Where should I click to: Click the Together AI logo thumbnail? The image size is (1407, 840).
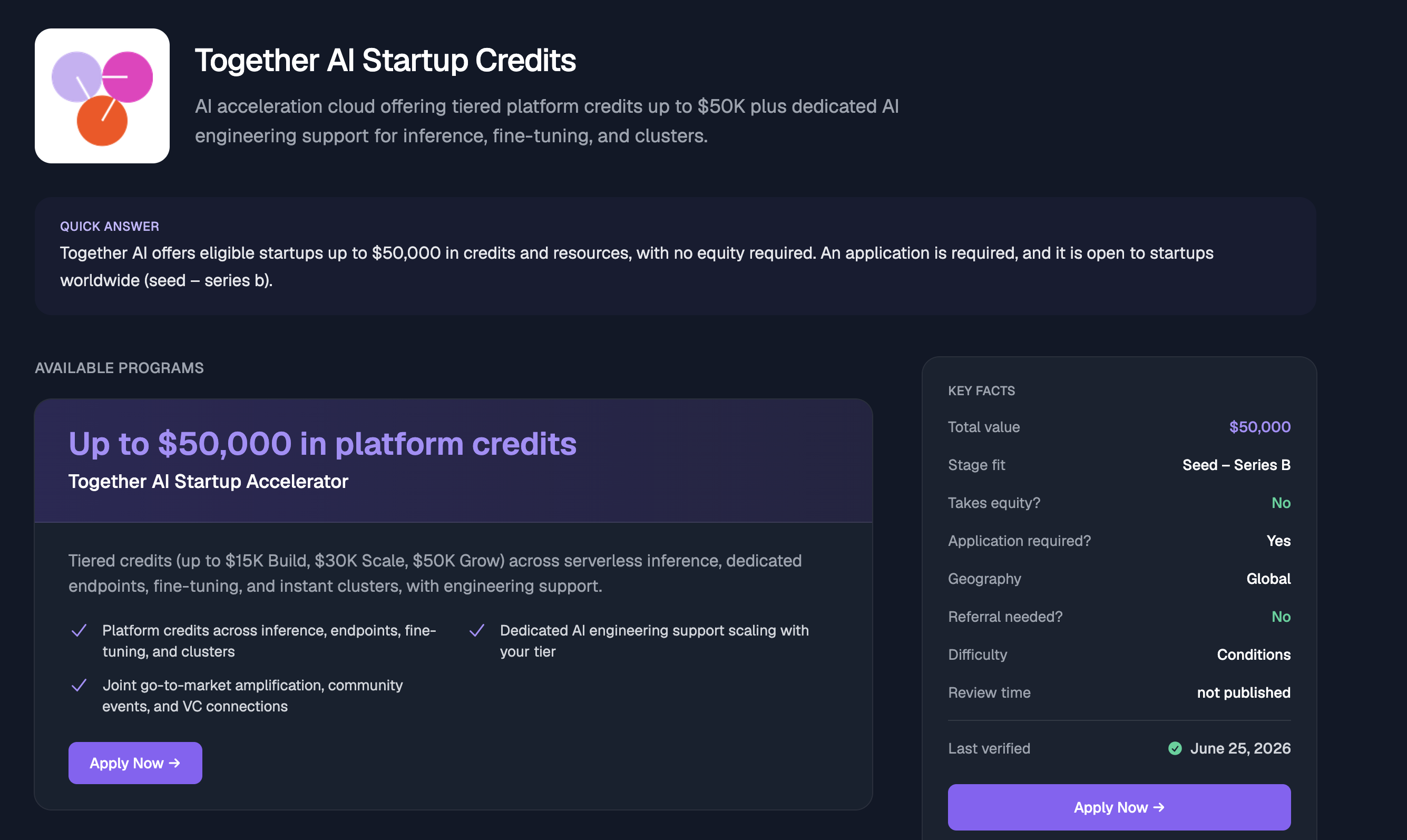point(102,96)
